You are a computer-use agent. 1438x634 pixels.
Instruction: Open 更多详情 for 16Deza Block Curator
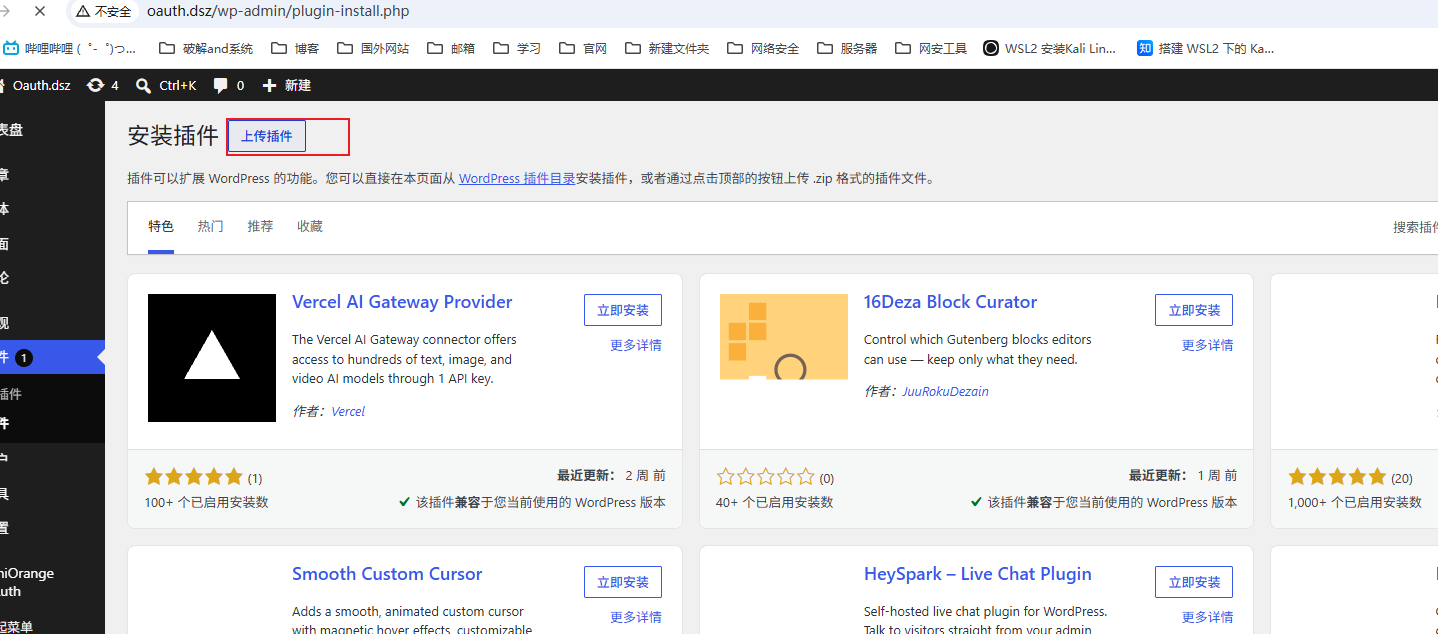tap(1207, 345)
